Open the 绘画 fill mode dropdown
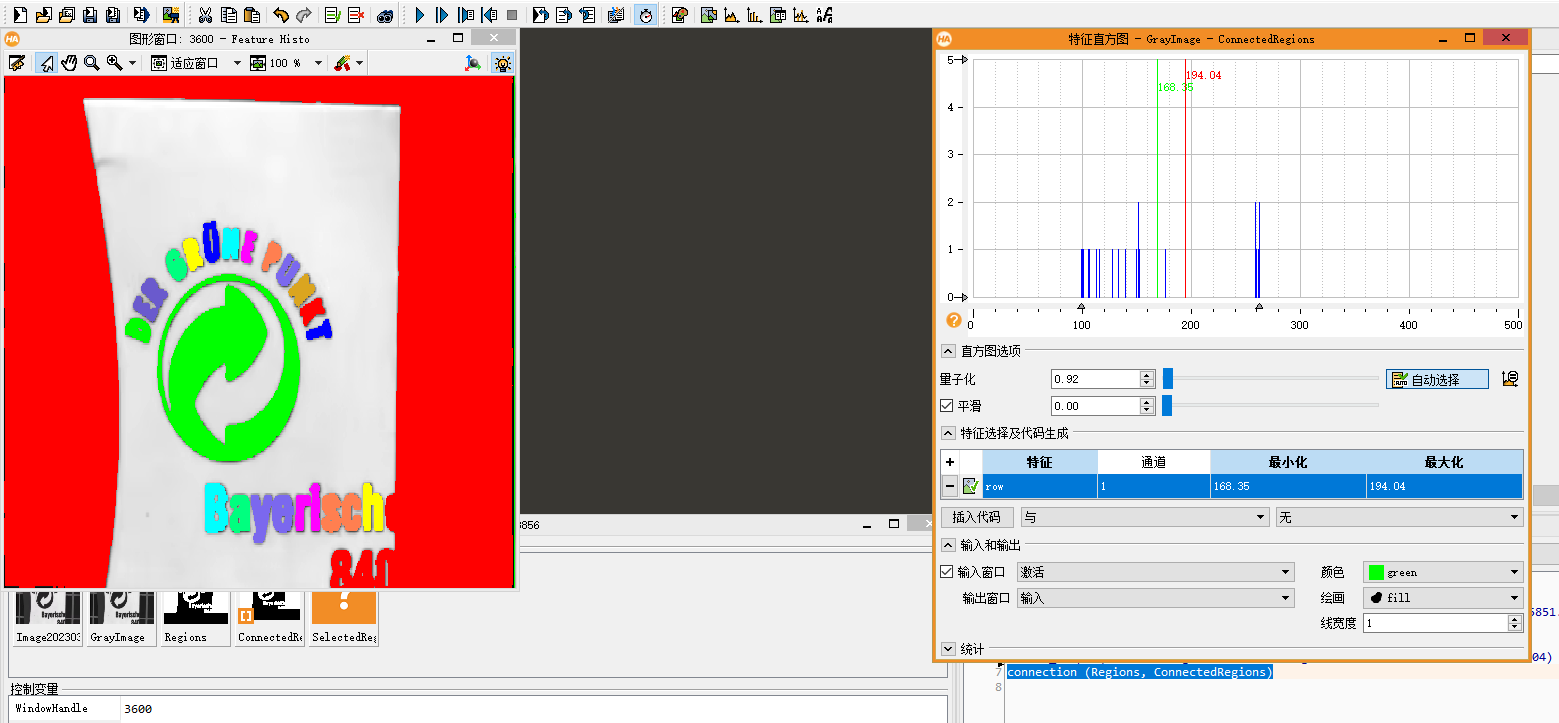Image resolution: width=1559 pixels, height=723 pixels. point(1443,598)
